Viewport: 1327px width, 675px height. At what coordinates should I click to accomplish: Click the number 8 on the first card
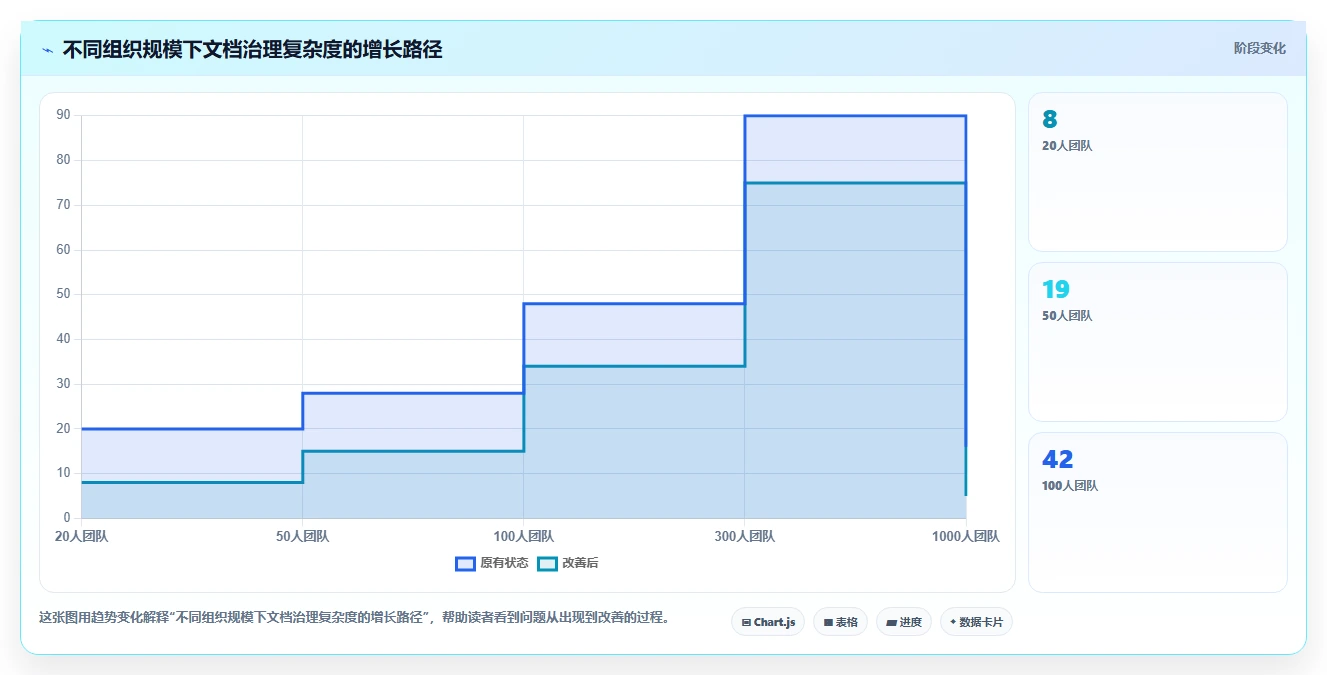tap(1049, 120)
